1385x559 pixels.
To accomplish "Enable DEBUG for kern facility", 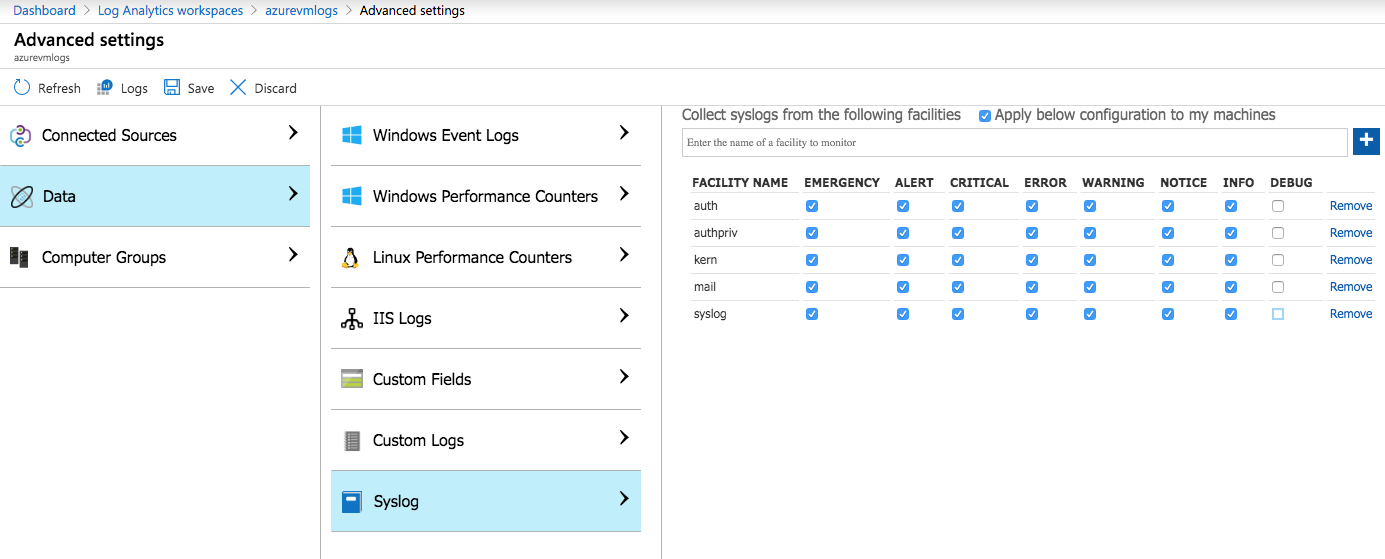I will coord(1278,260).
